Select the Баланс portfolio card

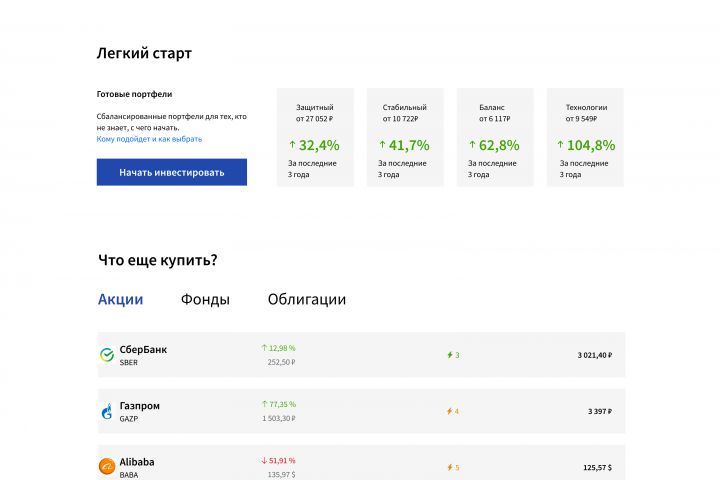tap(495, 137)
